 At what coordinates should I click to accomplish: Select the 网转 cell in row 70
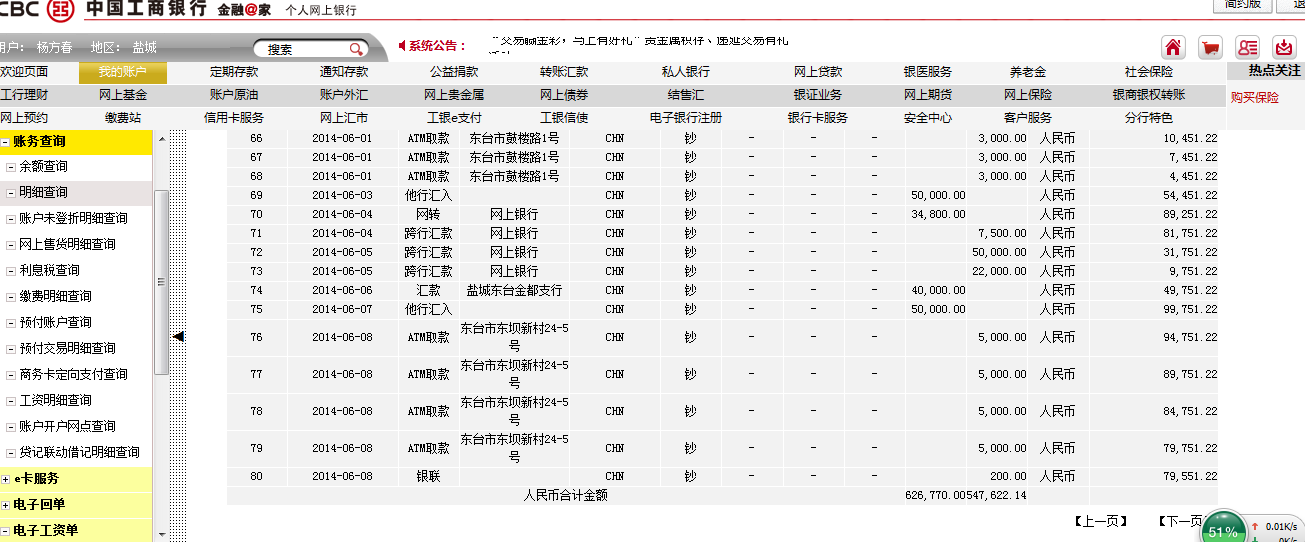pos(429,215)
